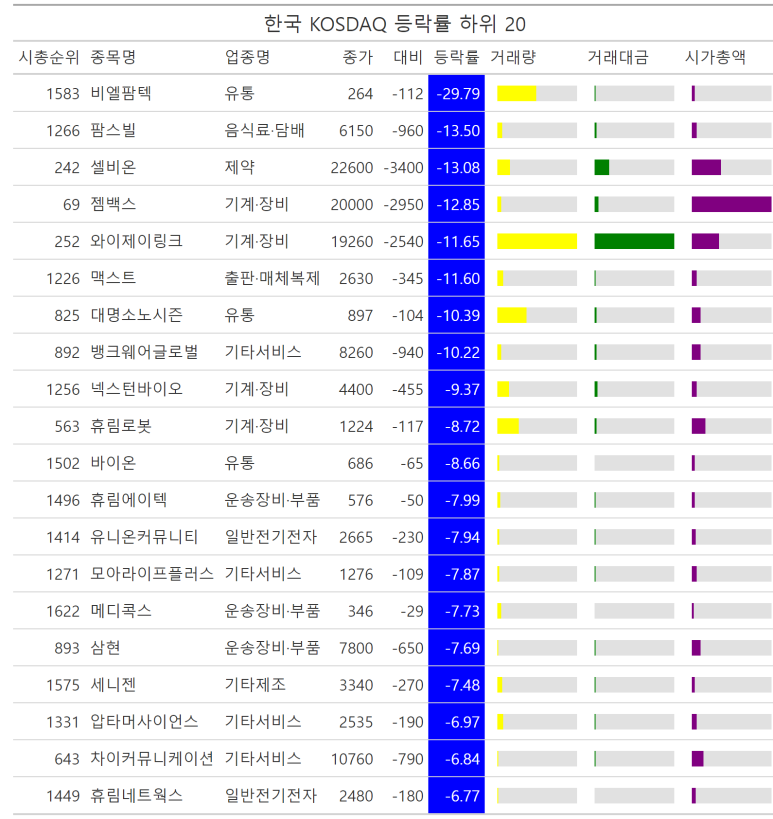Click the sector 음식료·담배
This screenshot has width=773, height=819.
pos(264,130)
